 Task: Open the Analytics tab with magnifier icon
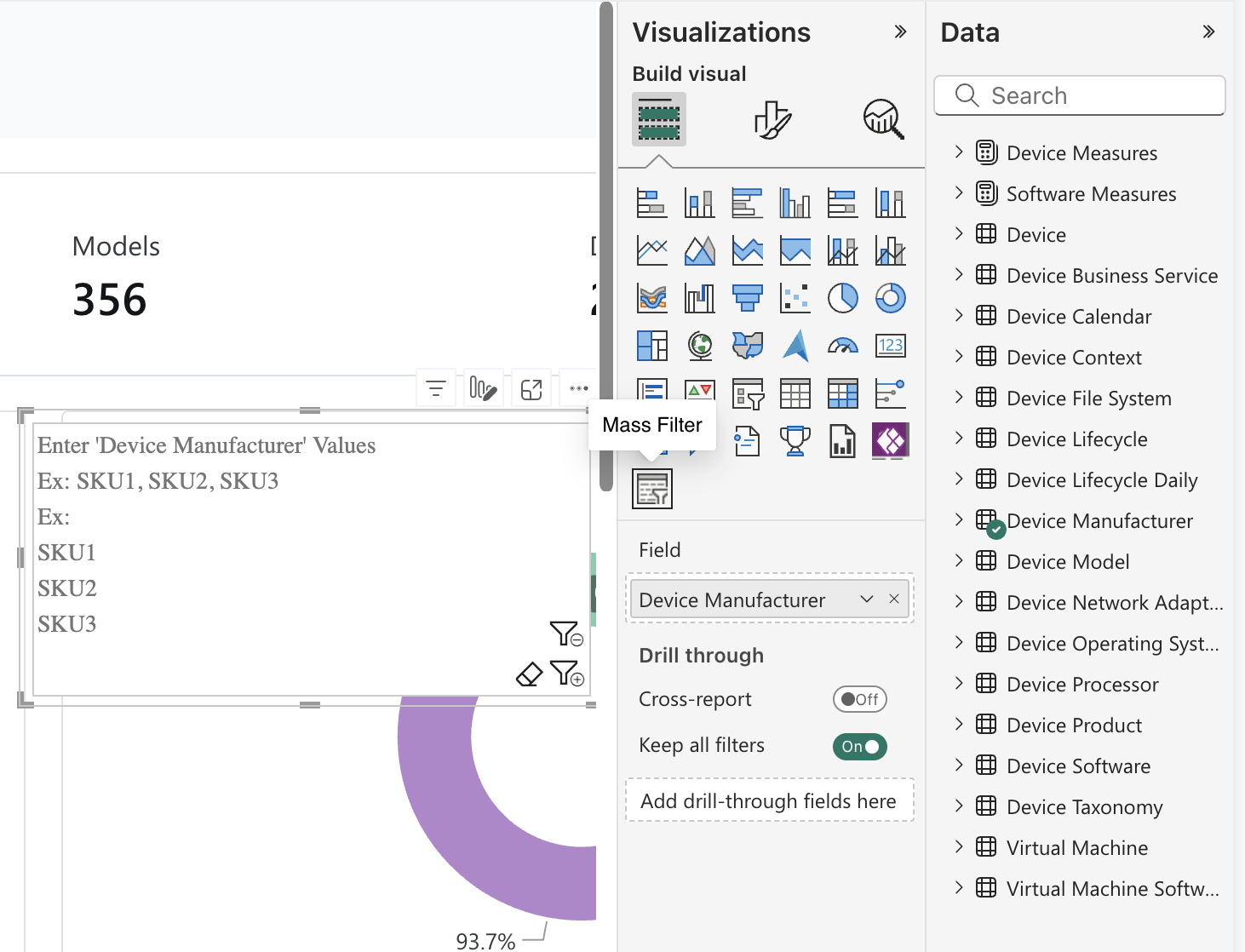click(883, 119)
